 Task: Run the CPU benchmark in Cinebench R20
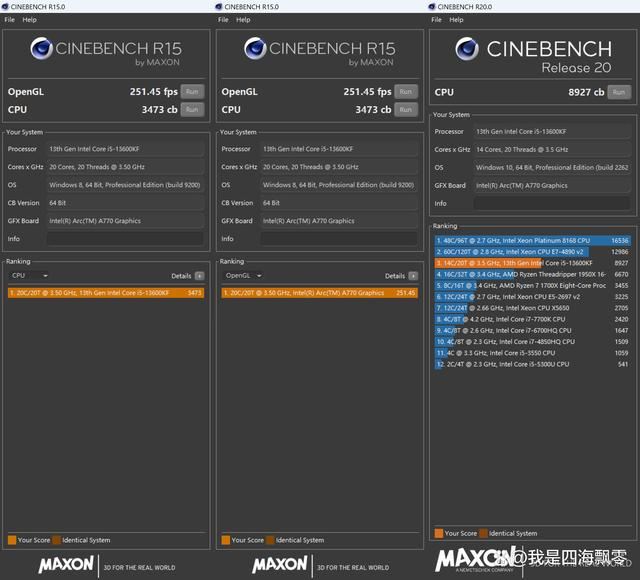[619, 92]
